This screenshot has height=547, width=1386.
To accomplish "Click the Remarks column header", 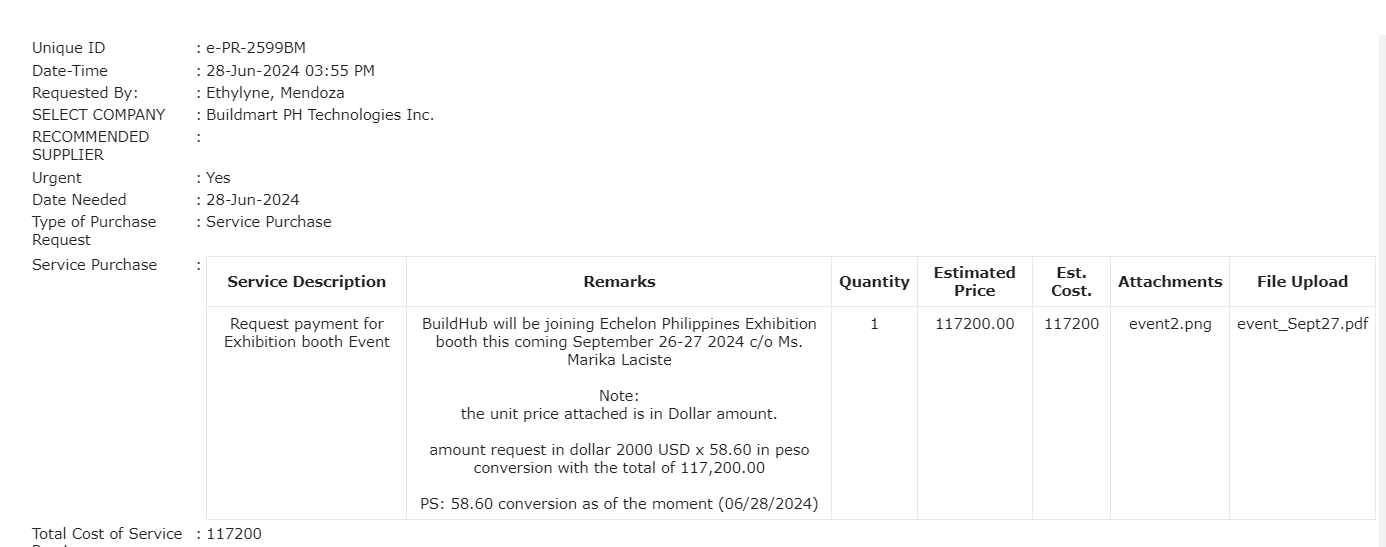I will [619, 282].
